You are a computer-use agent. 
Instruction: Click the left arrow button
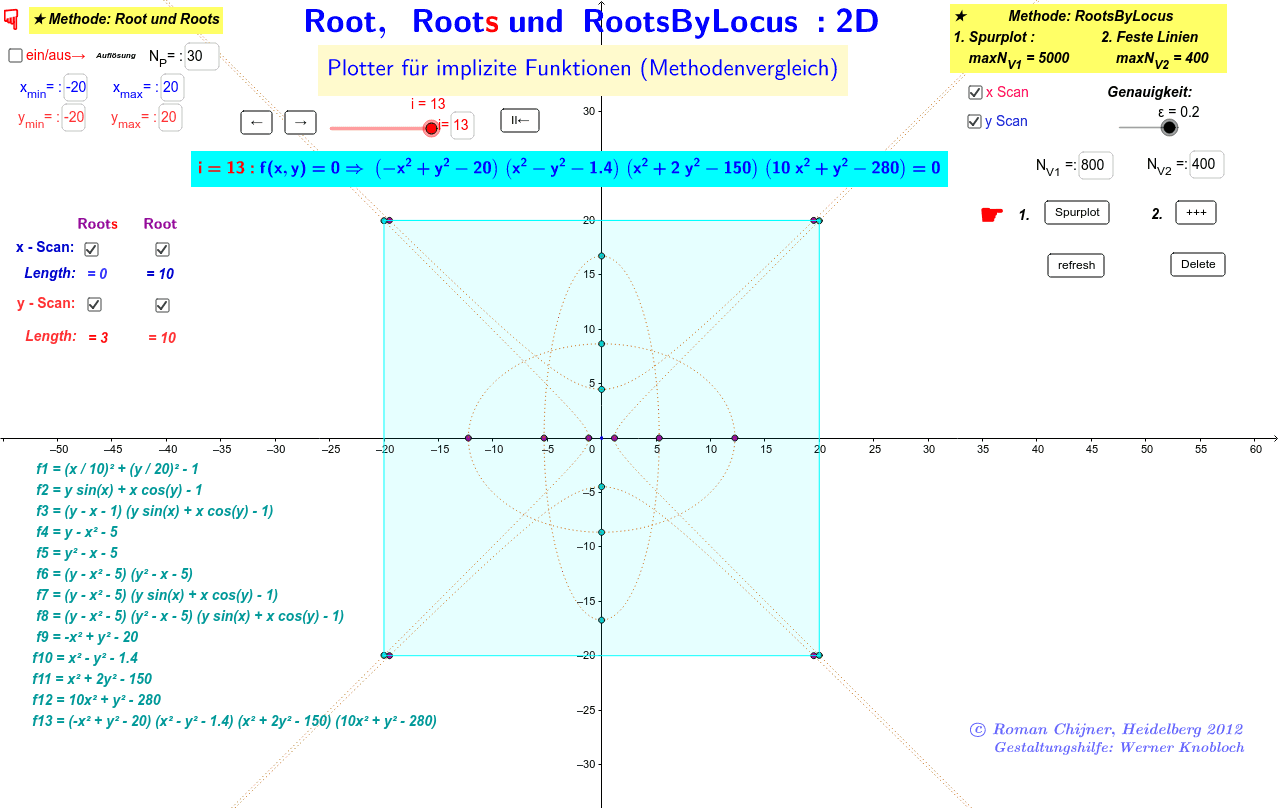click(x=257, y=122)
